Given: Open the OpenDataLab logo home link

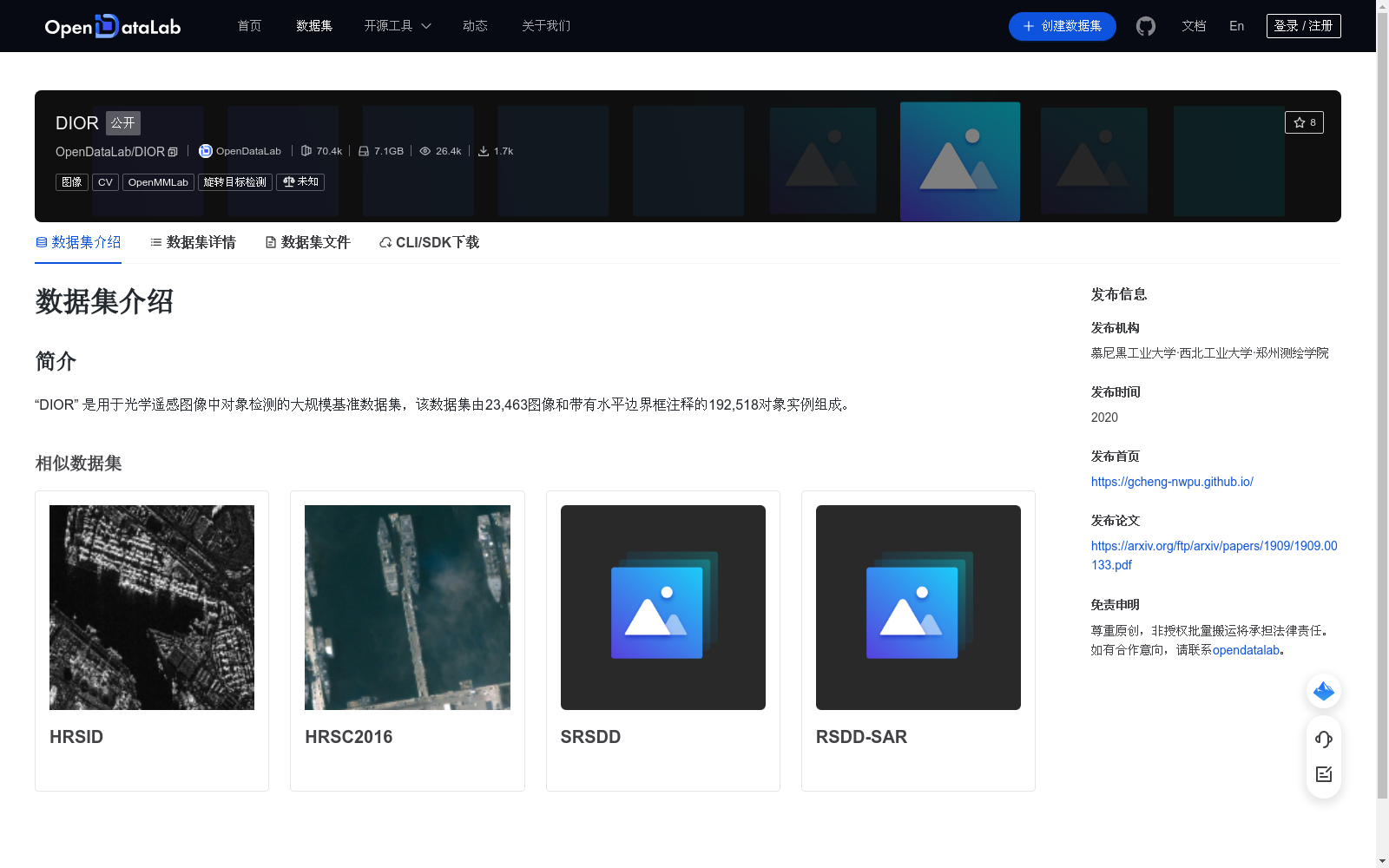Looking at the screenshot, I should click(113, 26).
